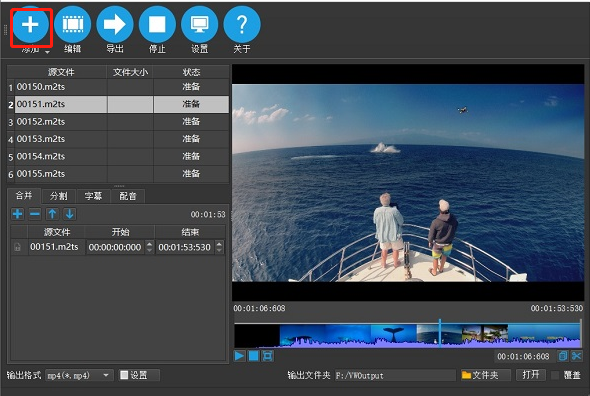This screenshot has height=396, width=590.
Task: Click the 状态 column header
Action: [x=191, y=72]
